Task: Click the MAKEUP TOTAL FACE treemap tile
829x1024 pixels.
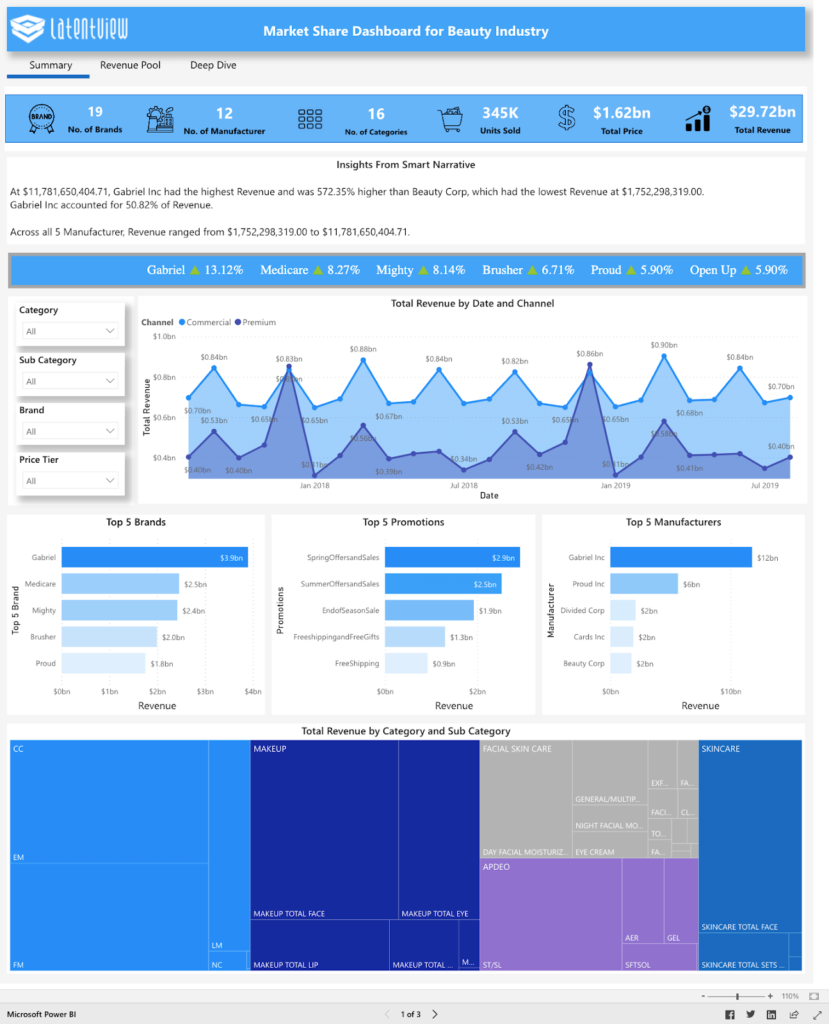Action: point(324,830)
